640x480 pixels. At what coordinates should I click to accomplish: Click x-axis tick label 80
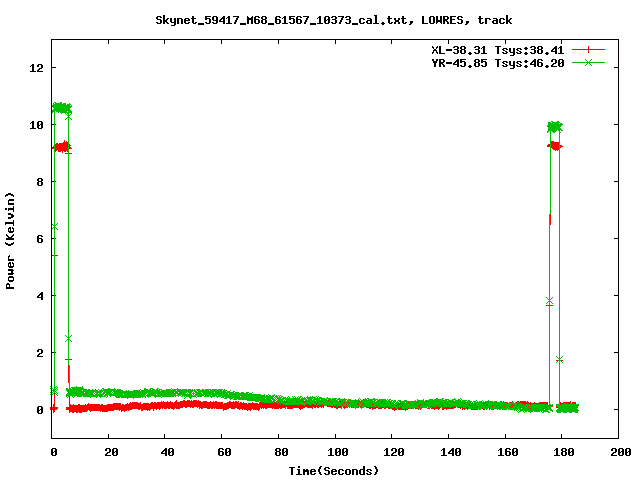(x=281, y=452)
